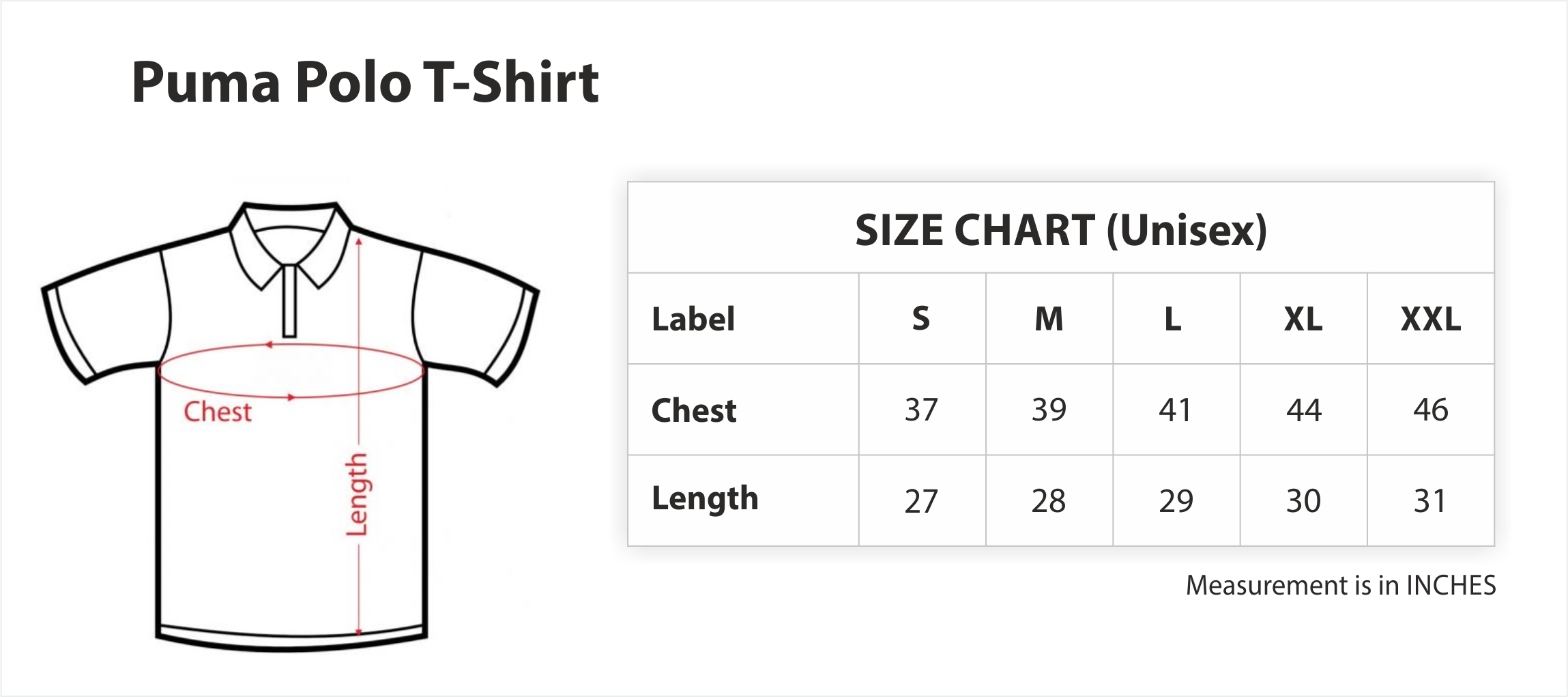Select the S size column header
The height and width of the screenshot is (697, 1568).
point(921,319)
